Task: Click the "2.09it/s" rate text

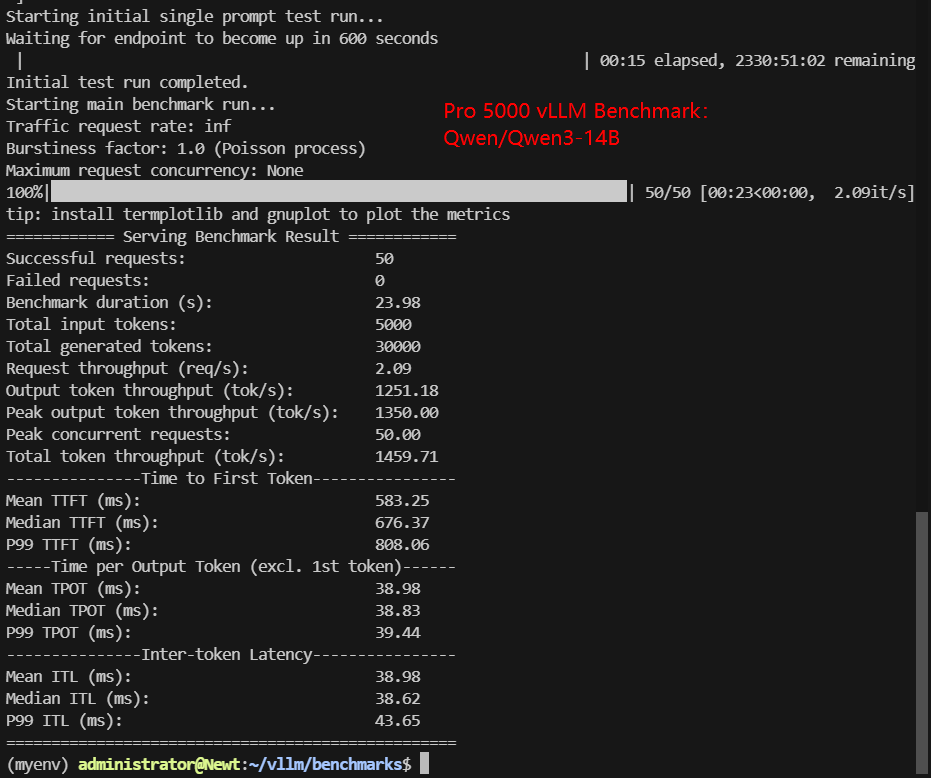Action: click(x=870, y=192)
